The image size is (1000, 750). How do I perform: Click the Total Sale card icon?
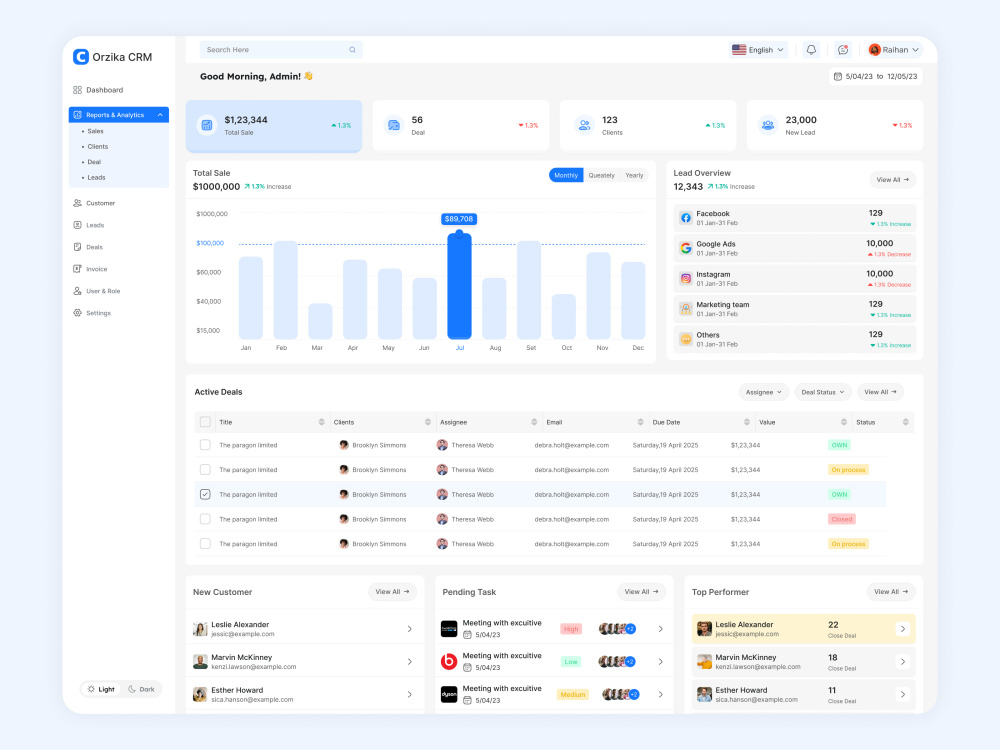click(x=207, y=126)
